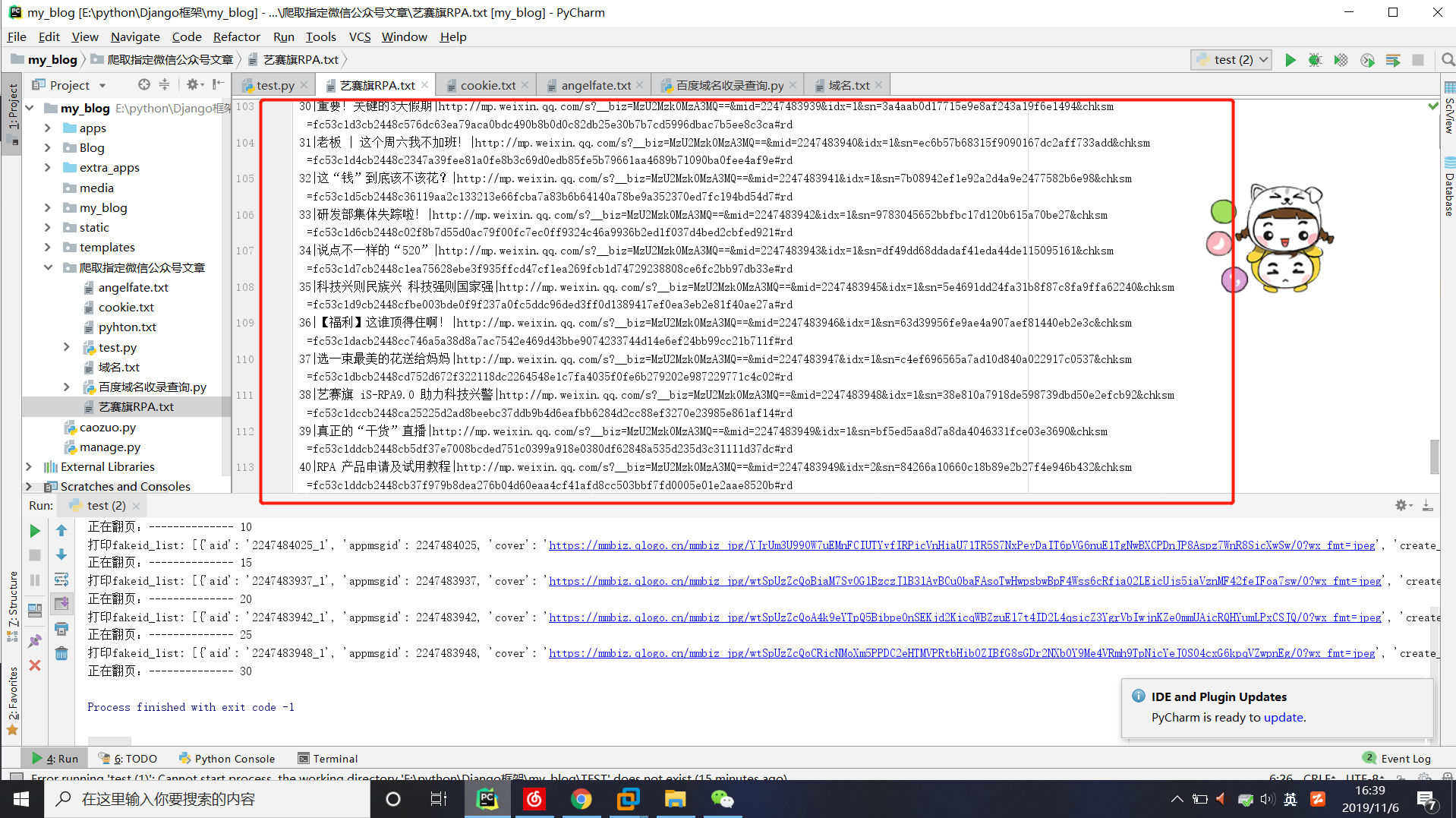Expand the apps folder
1456x818 pixels.
pyautogui.click(x=48, y=128)
